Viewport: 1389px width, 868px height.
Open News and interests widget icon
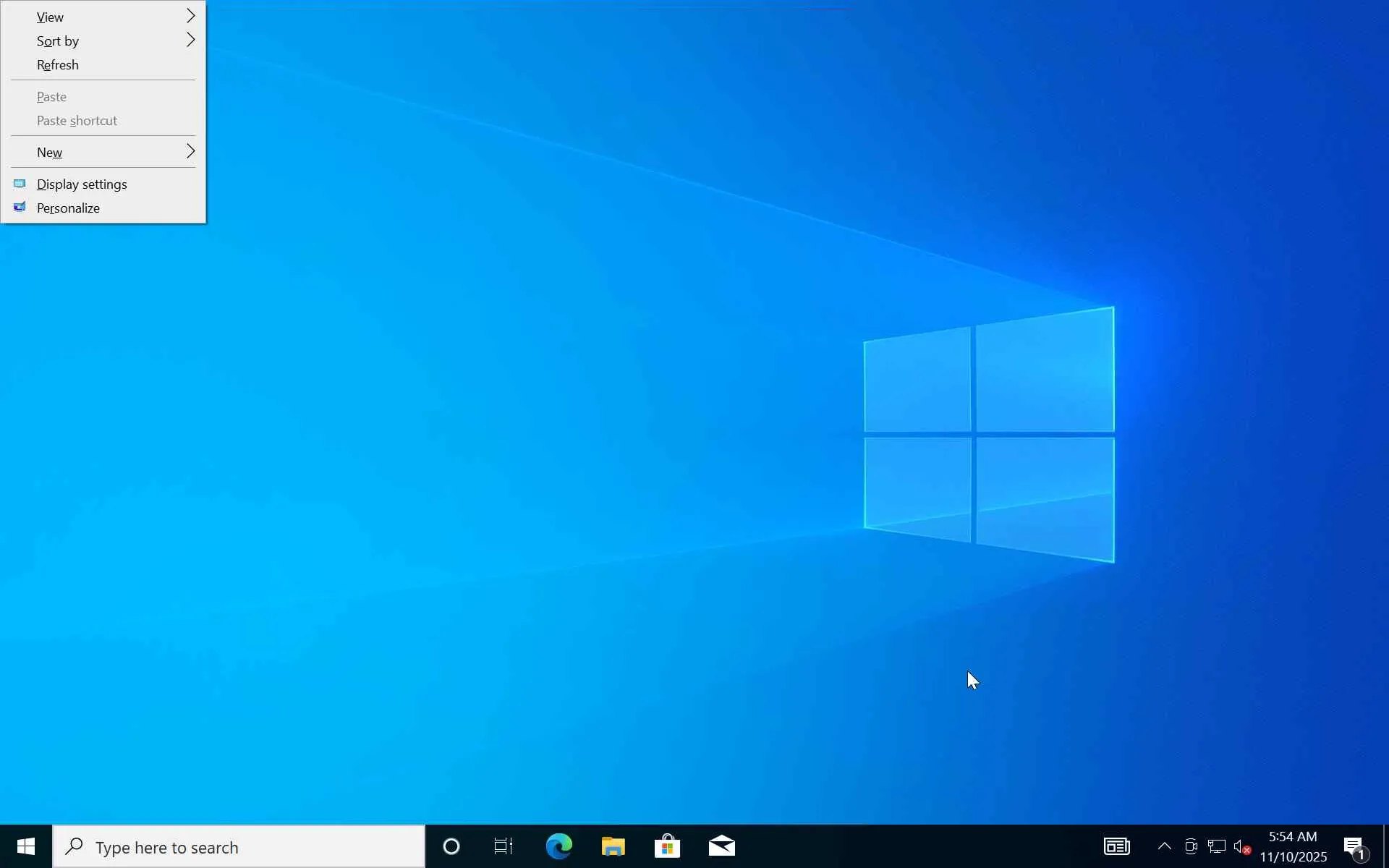pos(1116,846)
